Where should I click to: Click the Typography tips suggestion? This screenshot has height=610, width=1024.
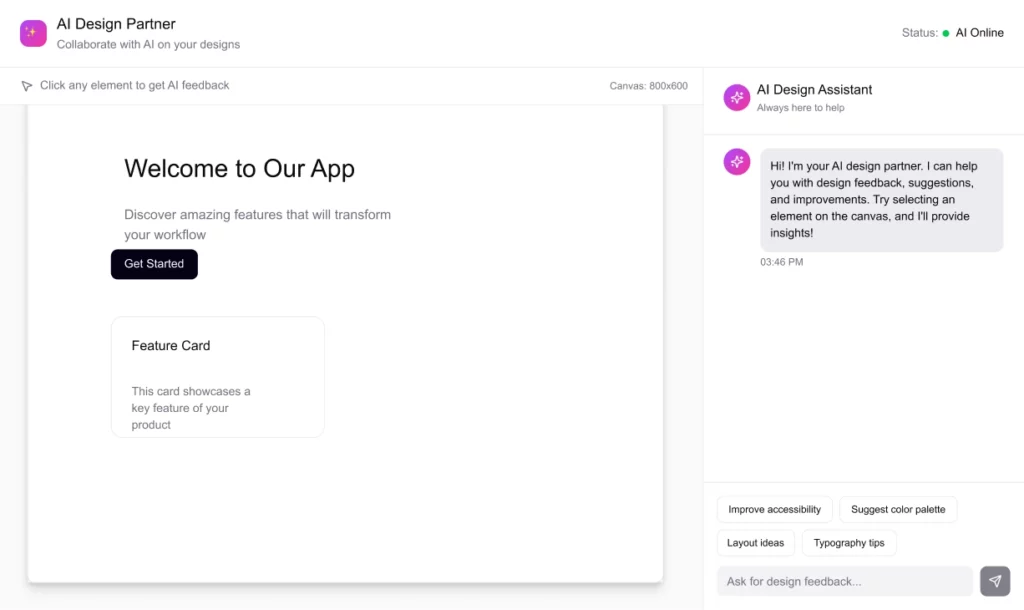(x=848, y=543)
